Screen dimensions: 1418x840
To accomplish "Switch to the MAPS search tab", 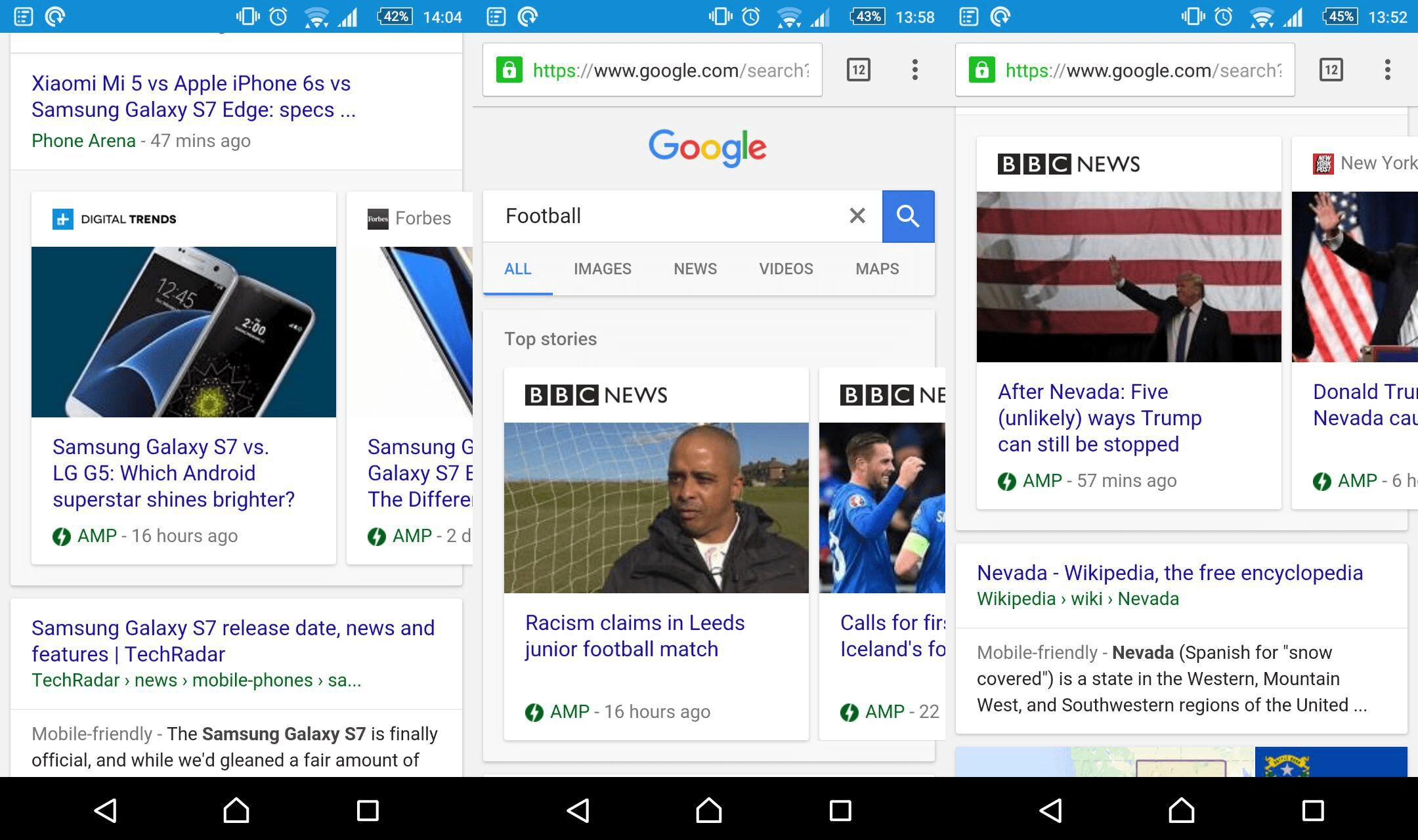I will point(877,269).
